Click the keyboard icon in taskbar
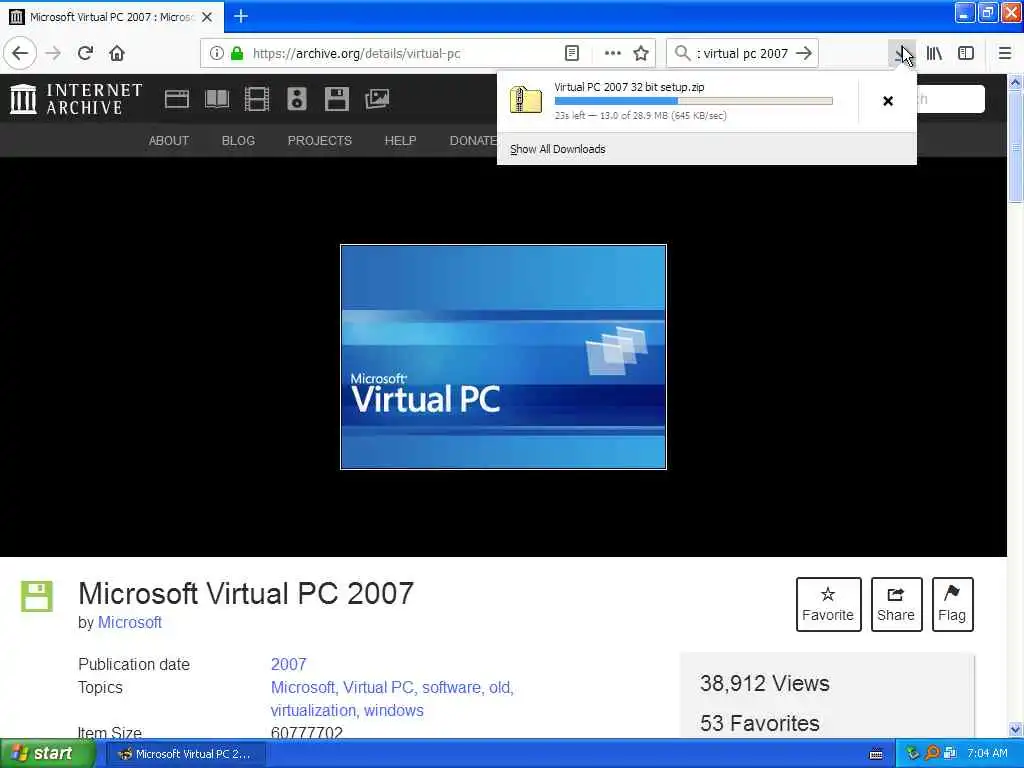Image resolution: width=1024 pixels, height=768 pixels. pyautogui.click(x=876, y=754)
